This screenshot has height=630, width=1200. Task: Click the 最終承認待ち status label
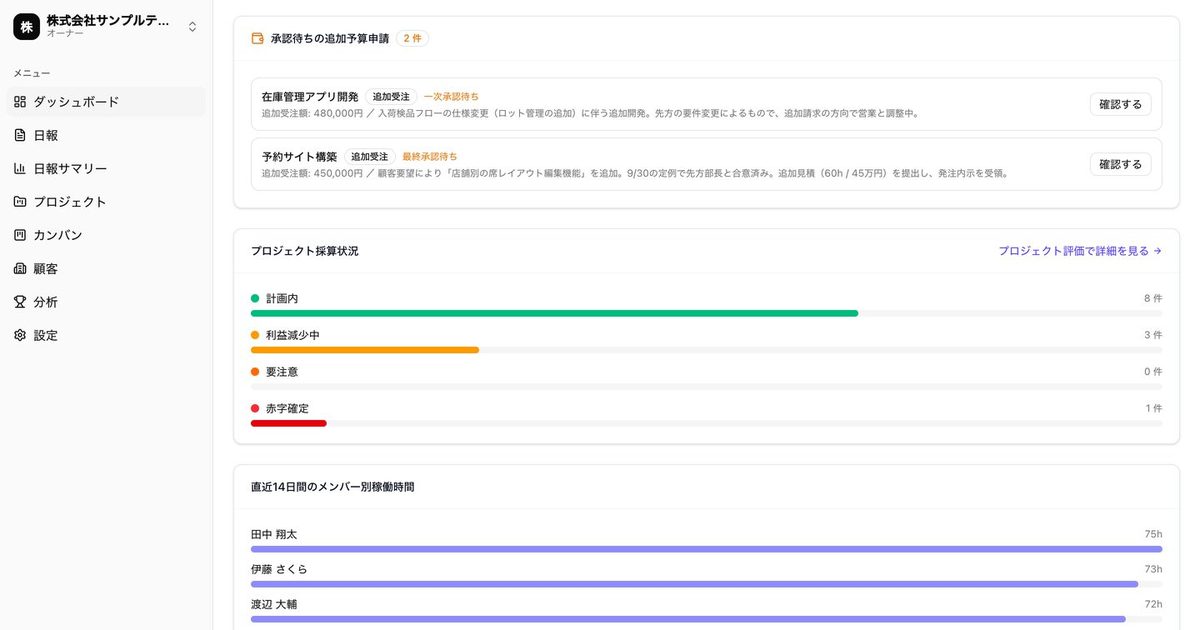430,157
